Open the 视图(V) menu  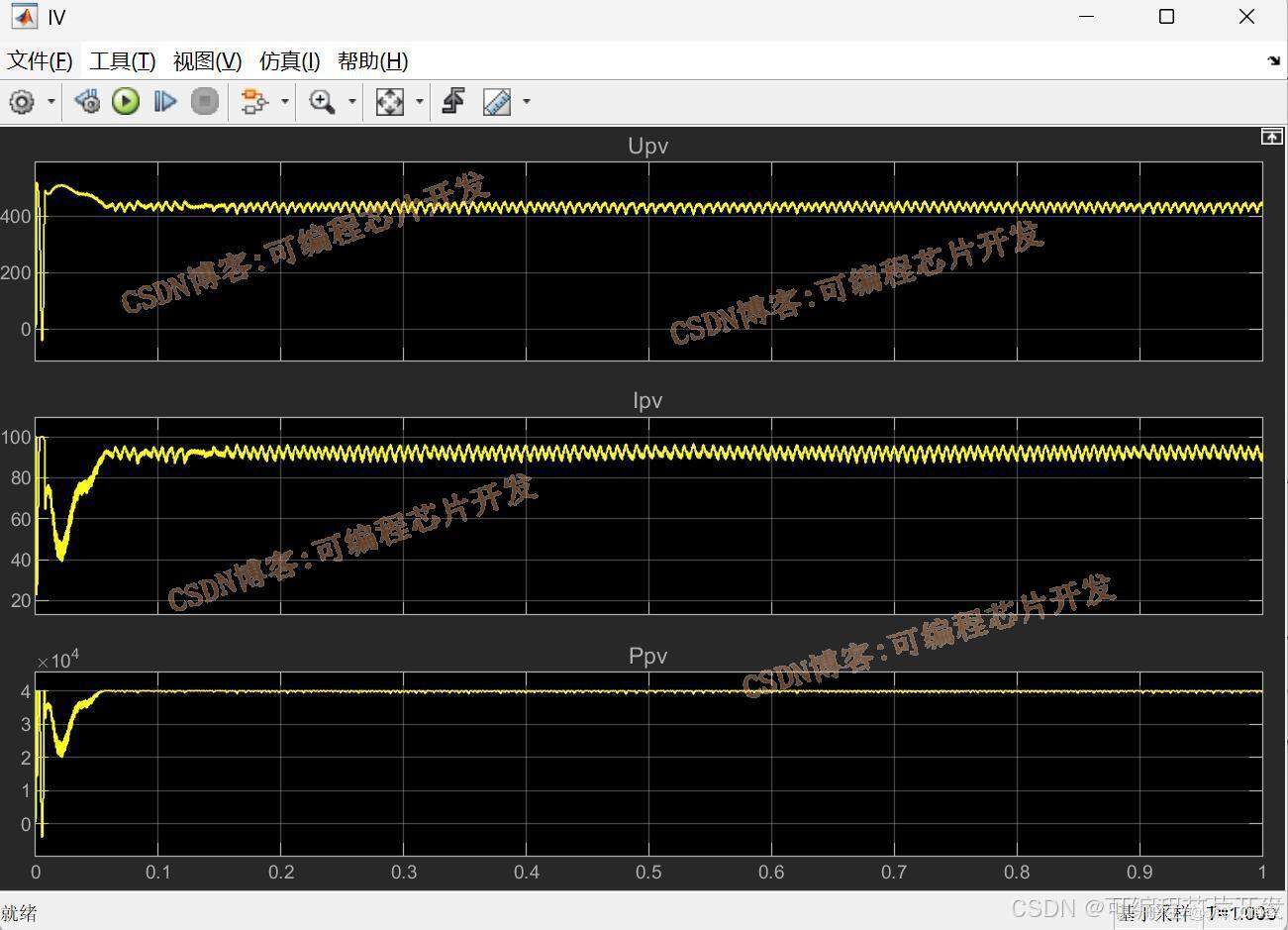pyautogui.click(x=207, y=61)
